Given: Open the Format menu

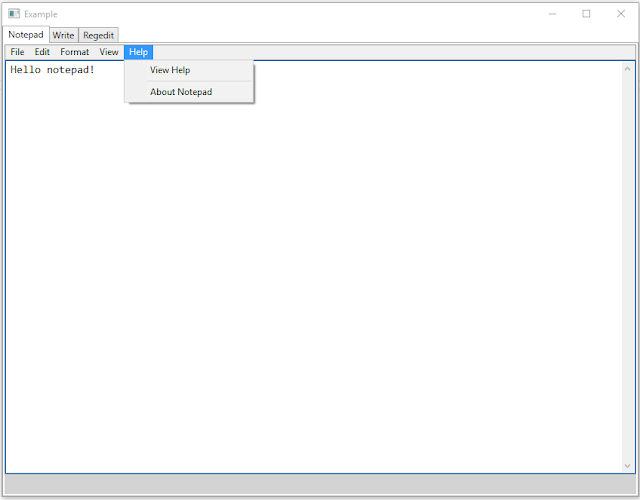Looking at the screenshot, I should (74, 52).
